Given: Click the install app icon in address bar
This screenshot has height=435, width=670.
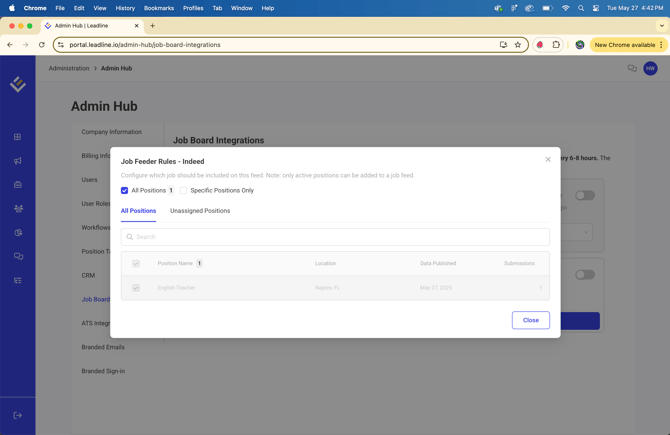Looking at the screenshot, I should coord(503,44).
